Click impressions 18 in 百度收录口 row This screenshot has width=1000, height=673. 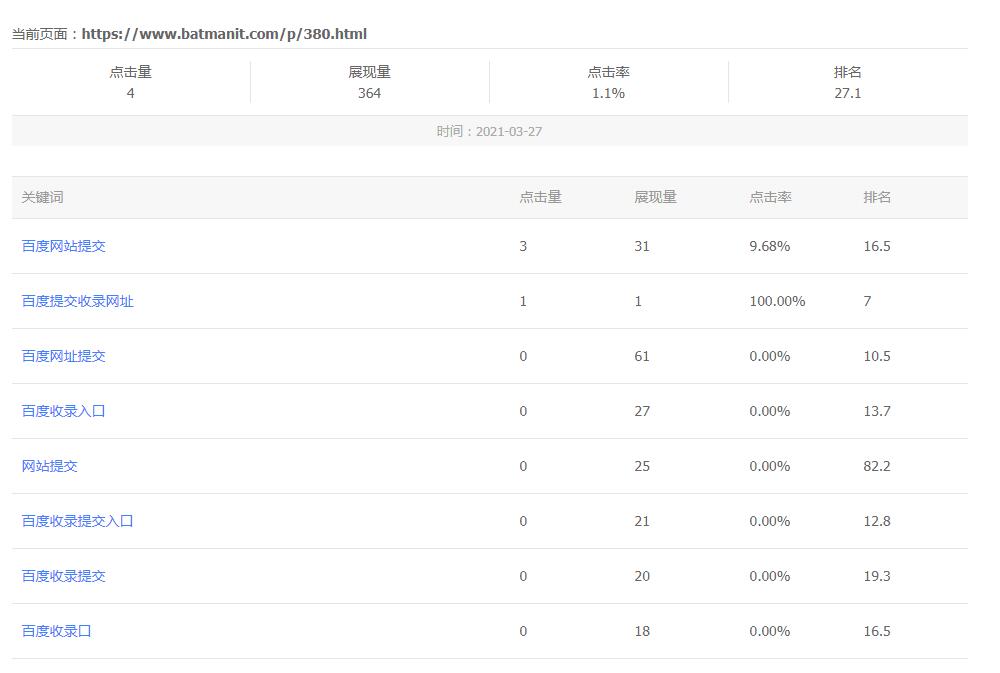642,631
